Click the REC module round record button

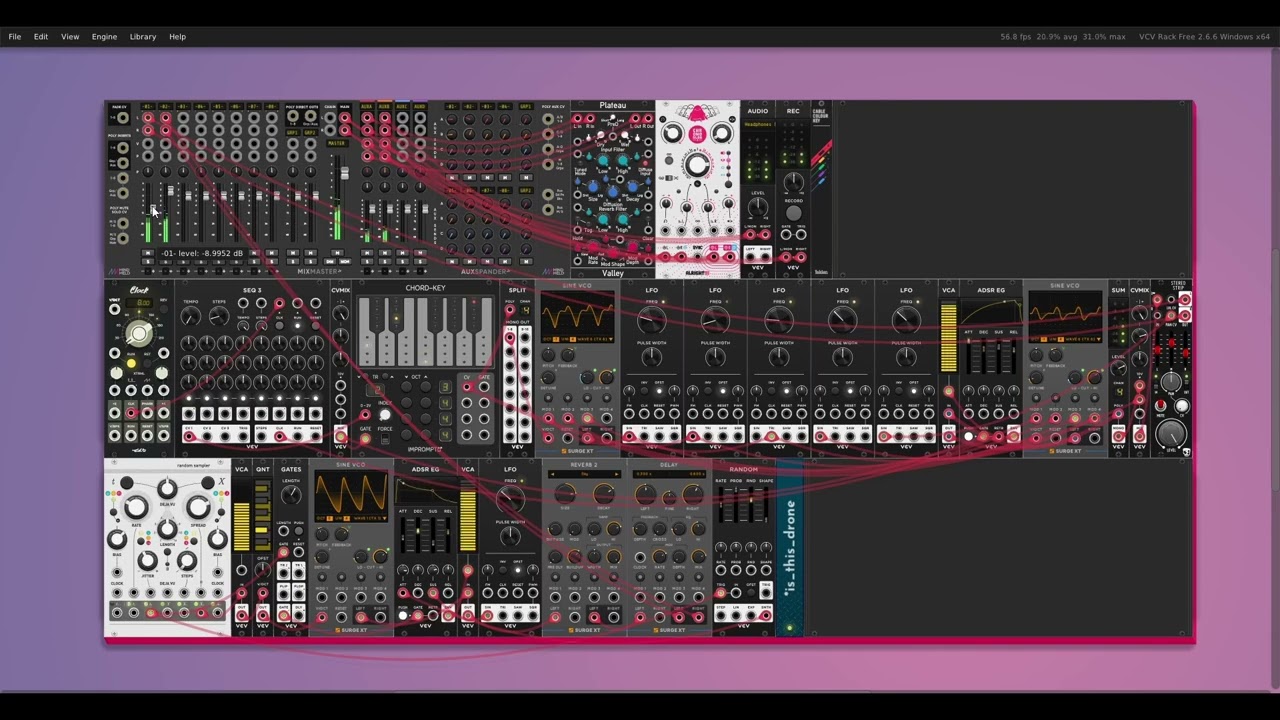pos(793,213)
